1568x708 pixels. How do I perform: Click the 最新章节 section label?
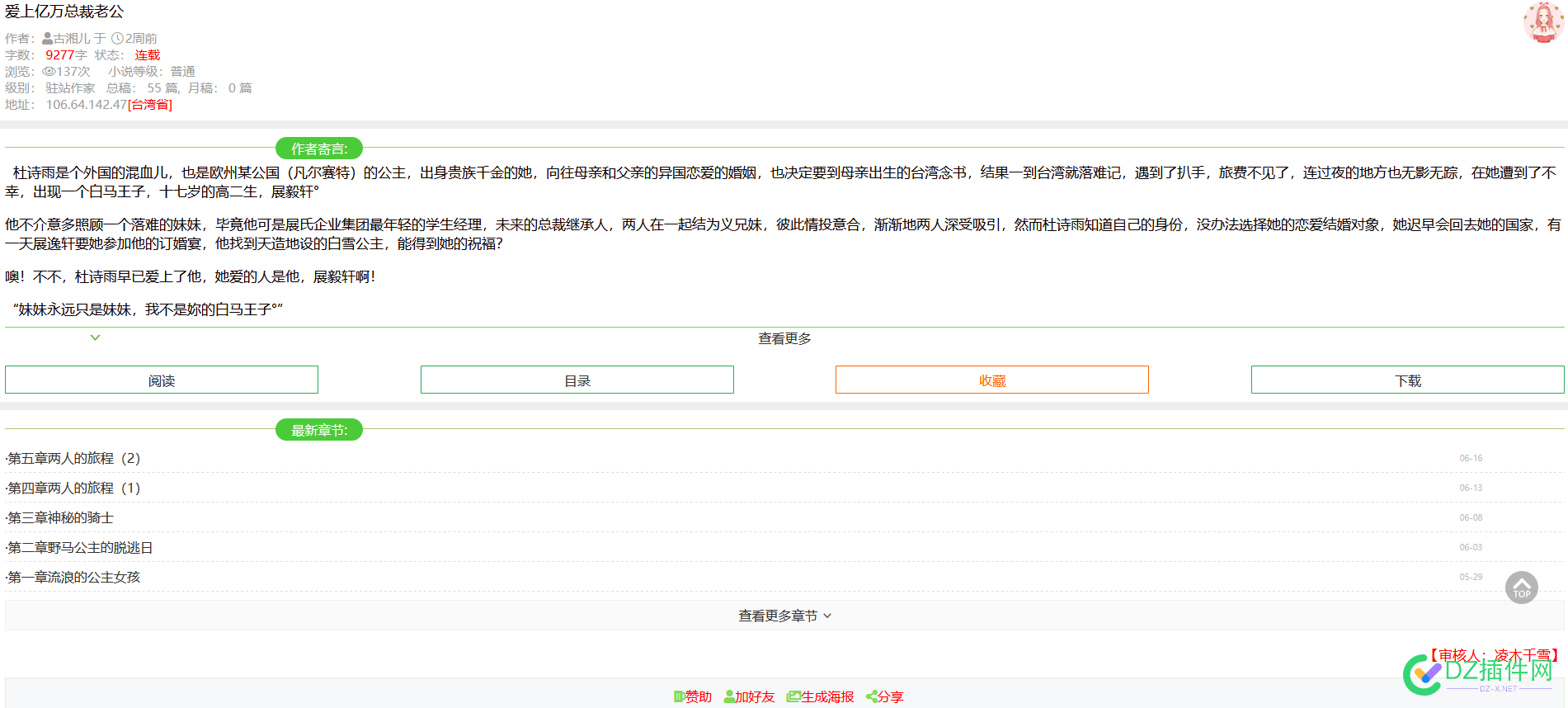coord(319,430)
